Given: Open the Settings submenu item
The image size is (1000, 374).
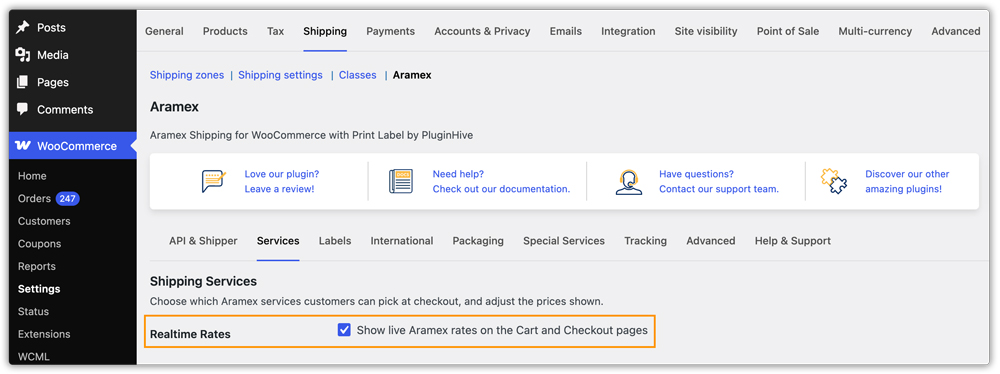Looking at the screenshot, I should coord(39,288).
